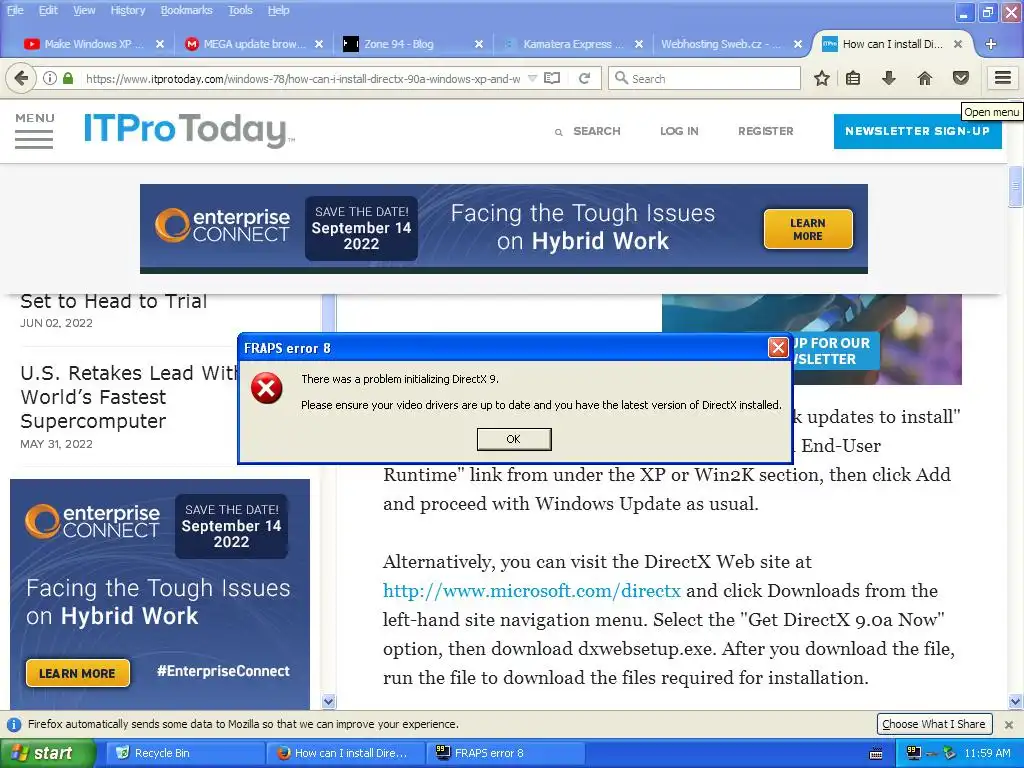Screen dimensions: 1024x768
Task: Open the address bar history dropdown arrow
Action: point(532,78)
